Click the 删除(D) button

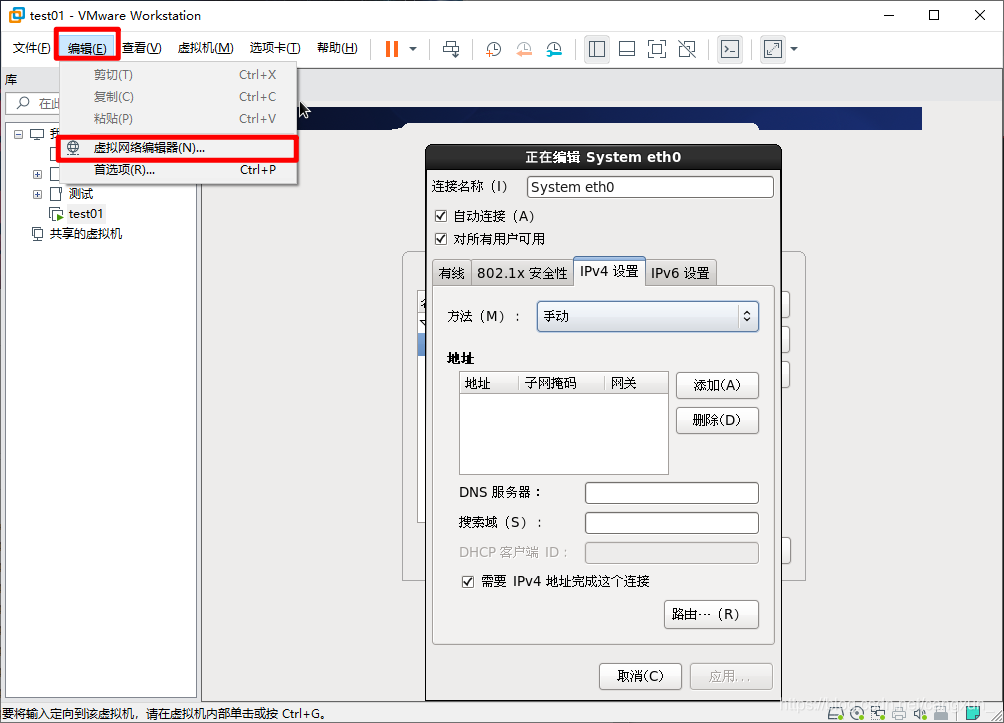717,421
